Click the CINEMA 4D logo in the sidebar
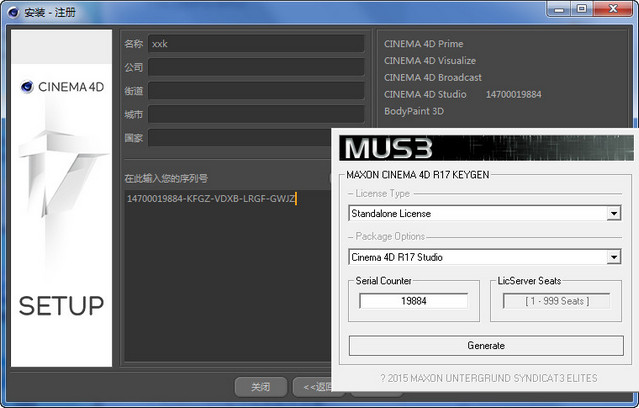The width and height of the screenshot is (639, 408). click(62, 87)
